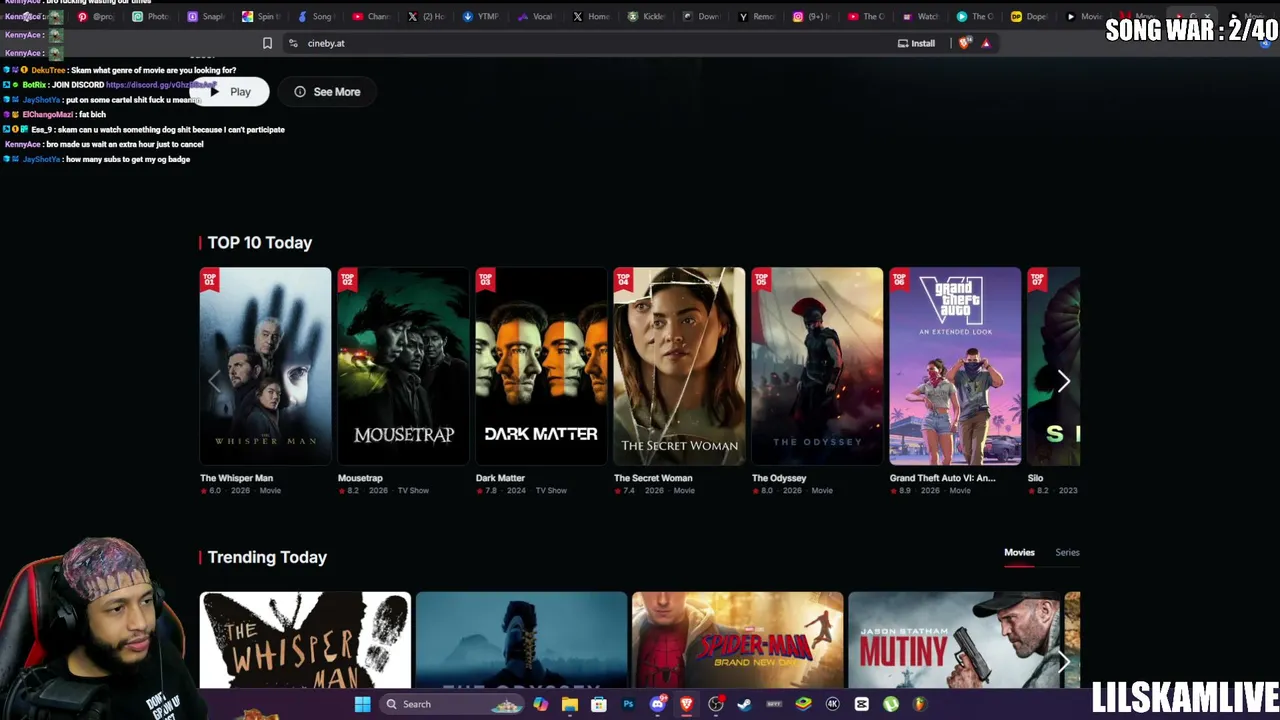Open The Whisper Man trending banner
This screenshot has width=1280, height=720.
click(x=305, y=640)
